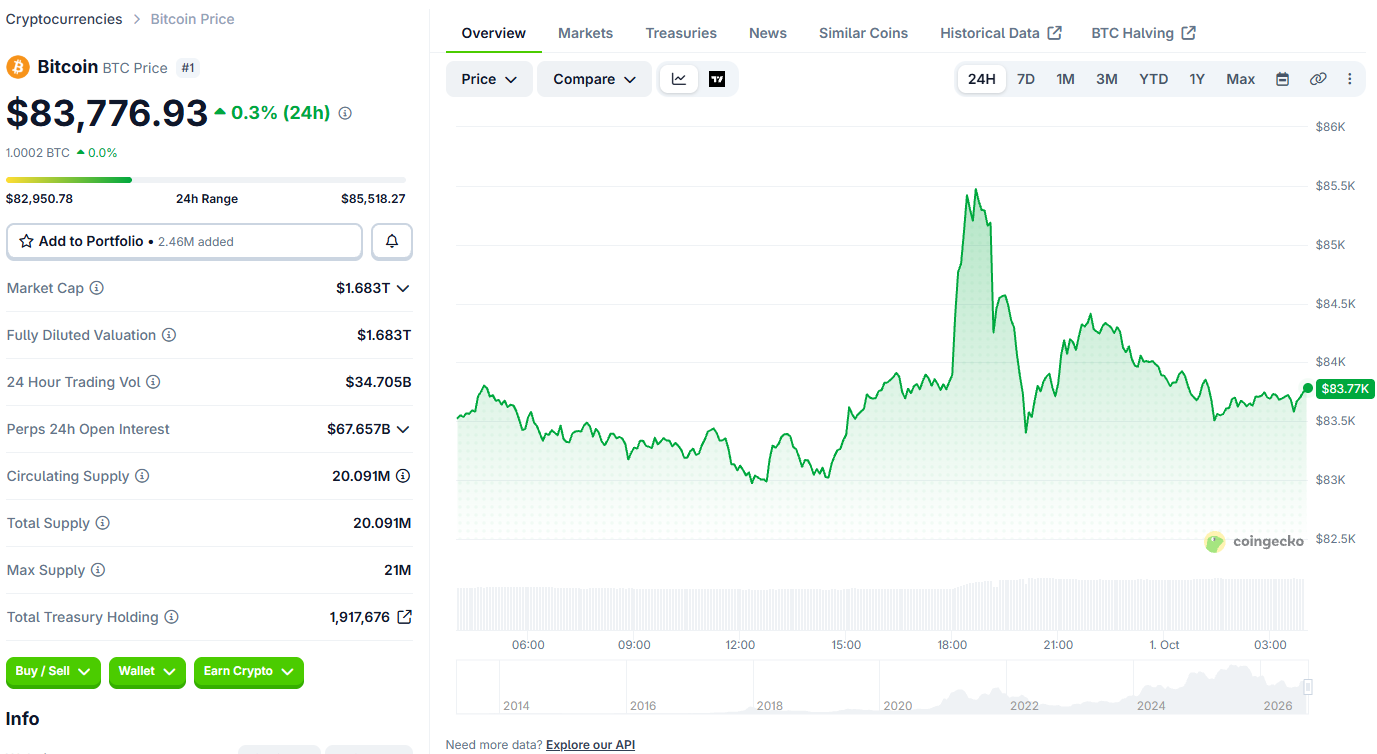Image resolution: width=1377 pixels, height=754 pixels.
Task: Open external link icon next to 1,917,676
Action: pyautogui.click(x=404, y=617)
